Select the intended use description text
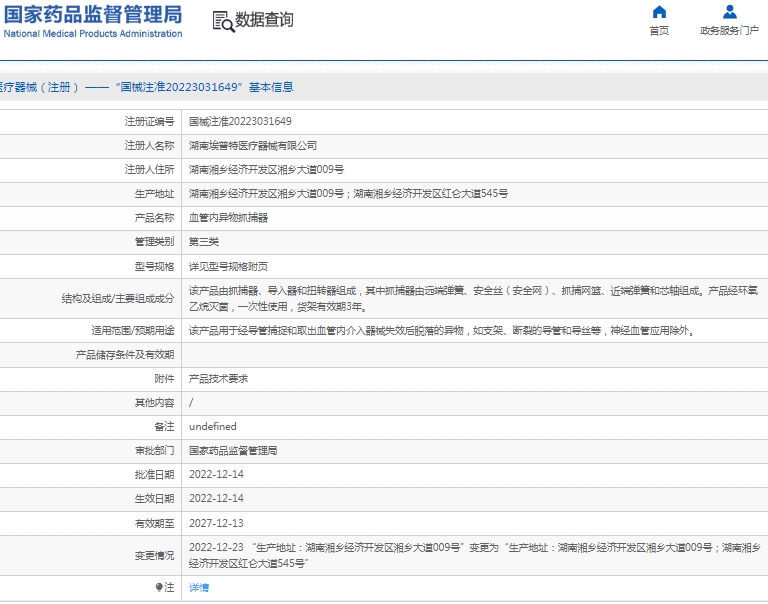The height and width of the screenshot is (604, 768). (x=442, y=331)
